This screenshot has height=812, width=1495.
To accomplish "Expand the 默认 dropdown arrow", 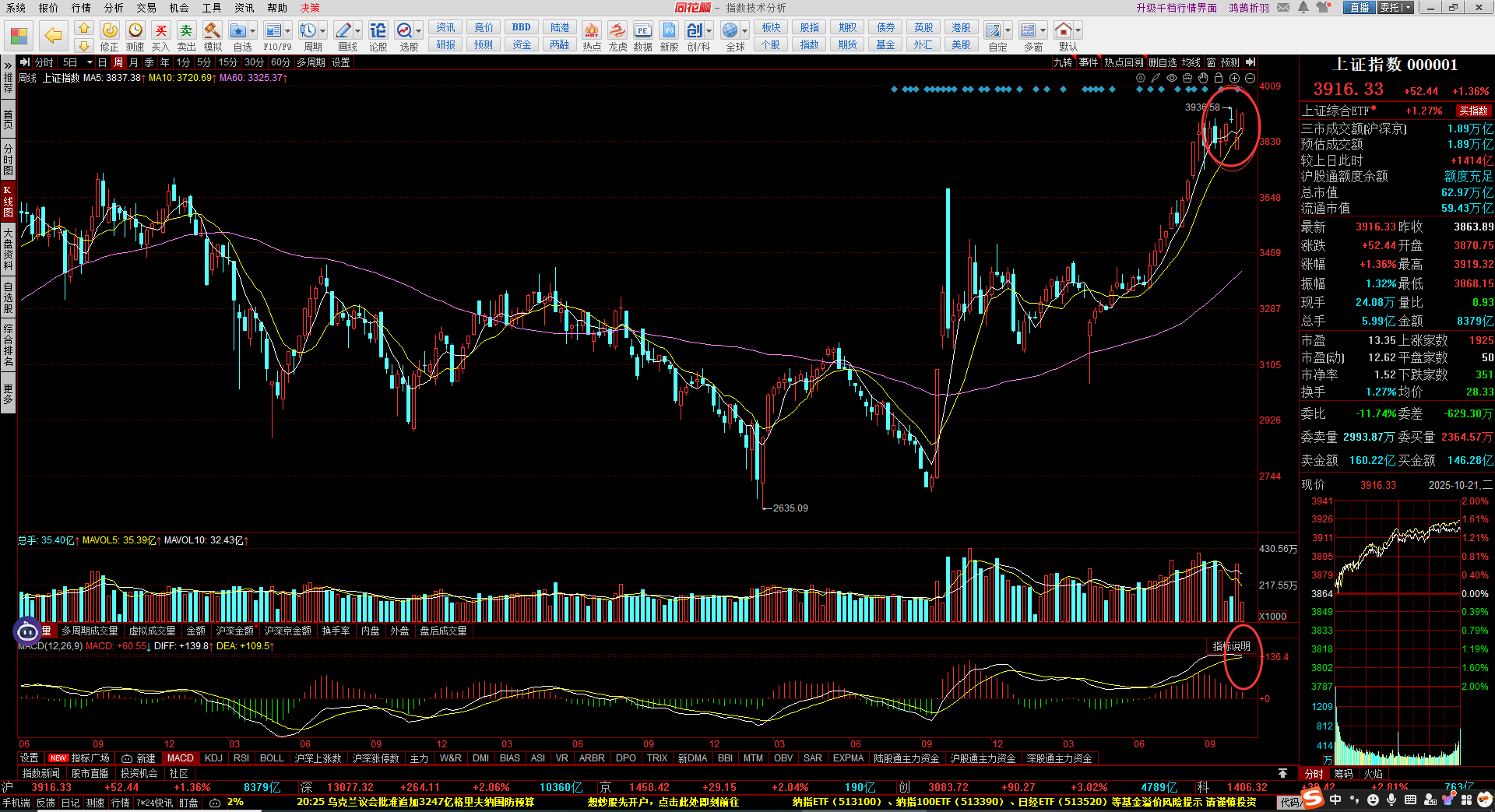I will (x=1078, y=31).
